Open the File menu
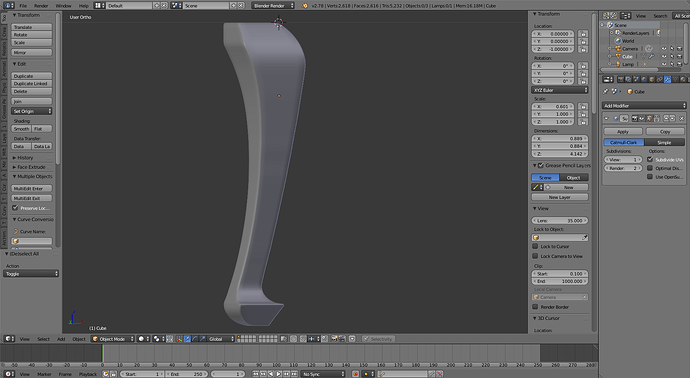 (23, 6)
